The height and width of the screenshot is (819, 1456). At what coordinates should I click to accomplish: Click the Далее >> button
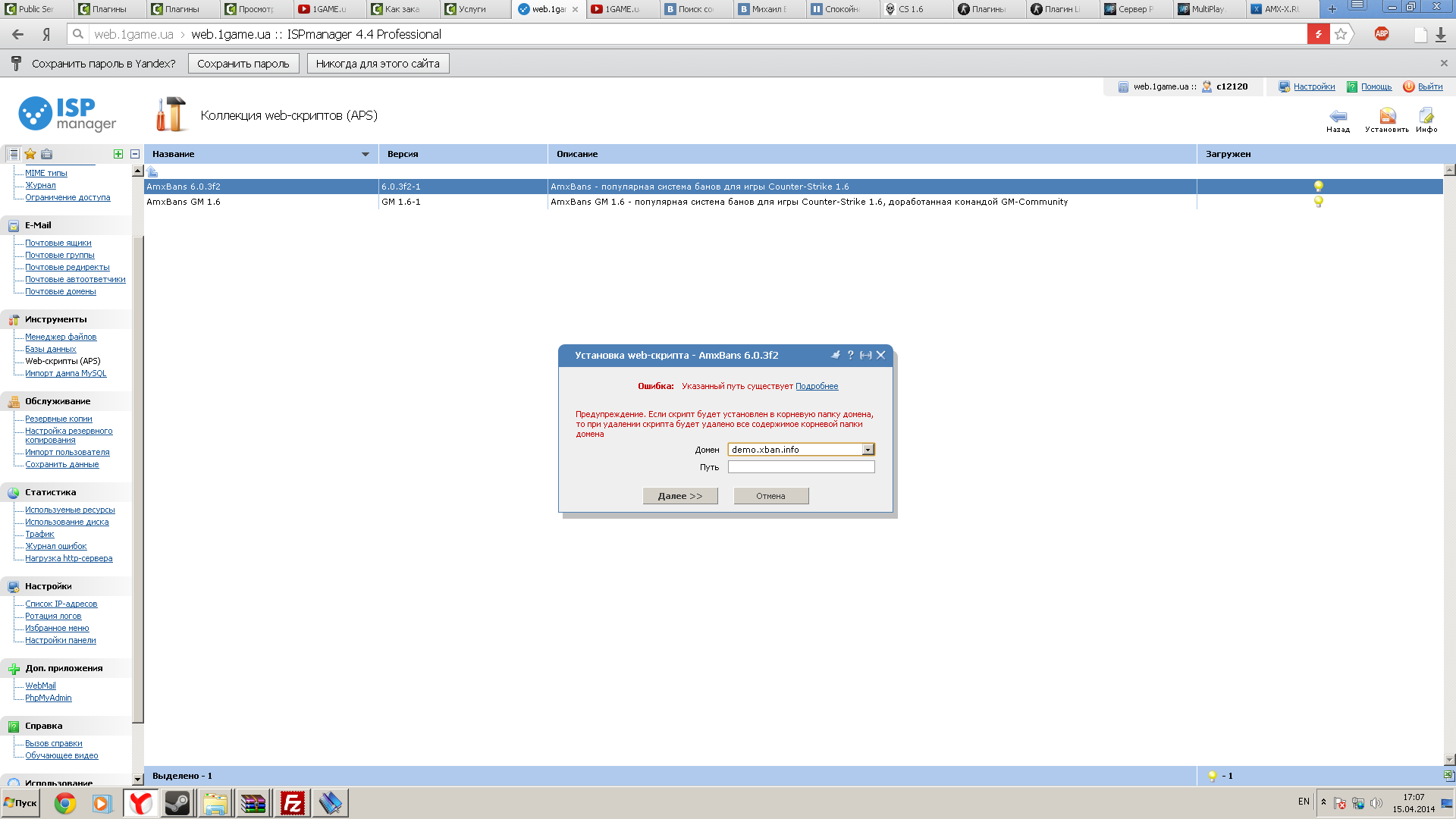680,496
